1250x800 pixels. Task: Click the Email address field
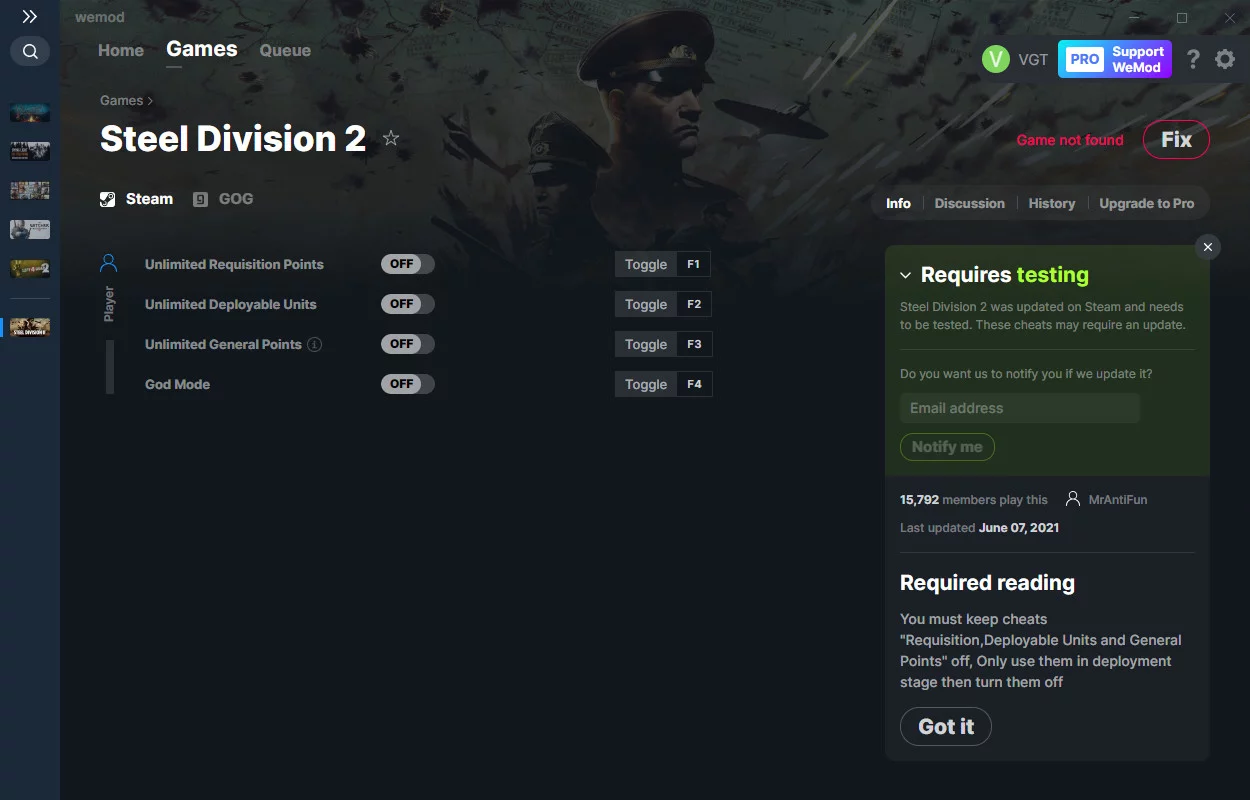(x=1020, y=408)
